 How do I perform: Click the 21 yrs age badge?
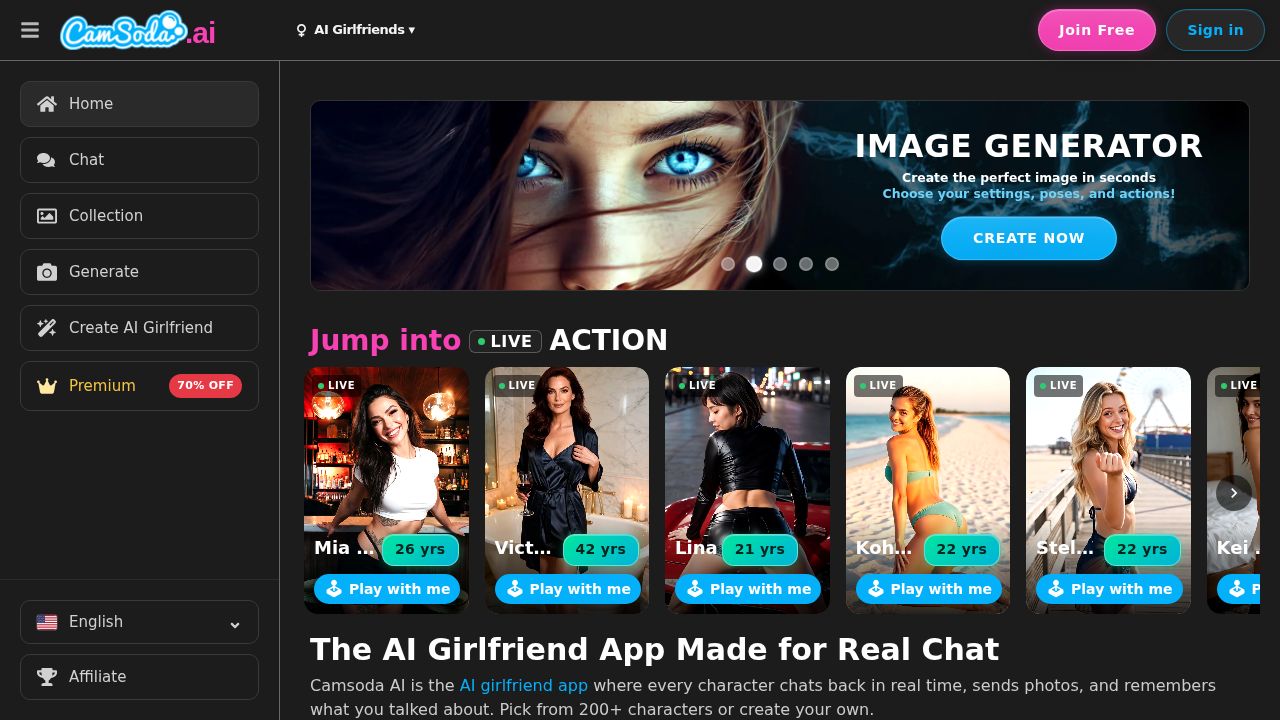(760, 549)
